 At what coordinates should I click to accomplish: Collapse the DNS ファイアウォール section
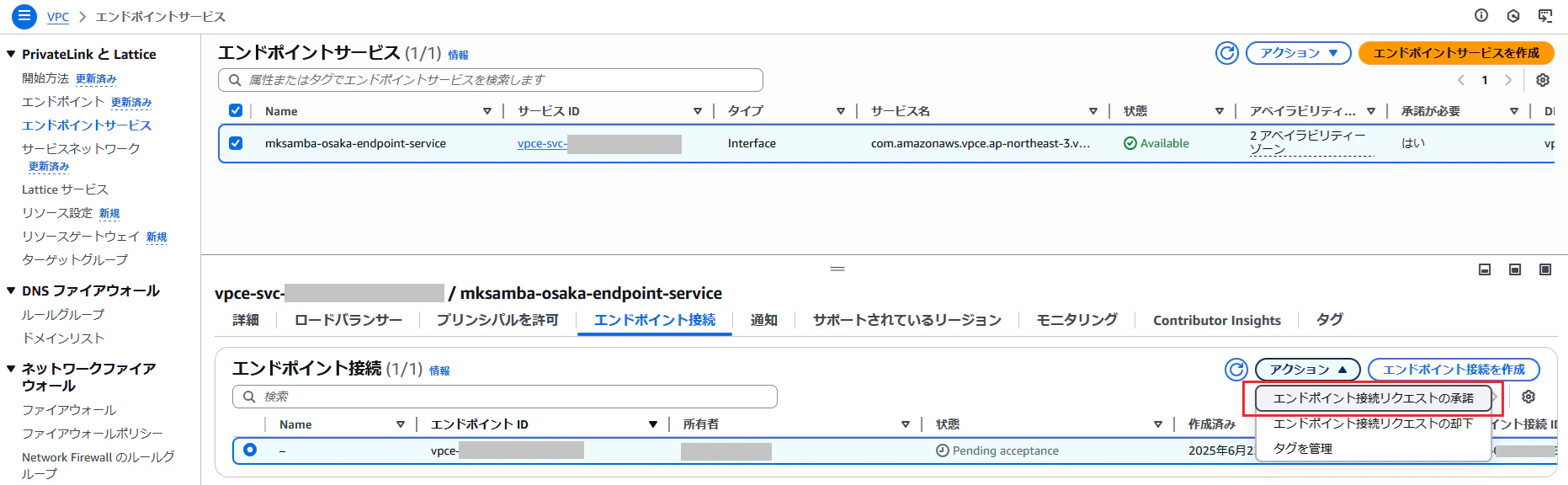(x=11, y=290)
